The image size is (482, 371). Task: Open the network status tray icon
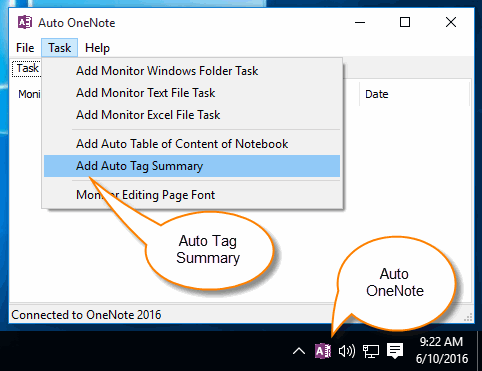[371, 351]
